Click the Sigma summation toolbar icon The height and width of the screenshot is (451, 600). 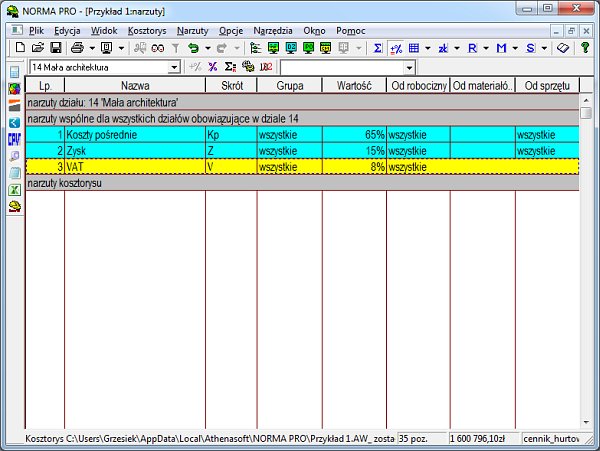(377, 48)
